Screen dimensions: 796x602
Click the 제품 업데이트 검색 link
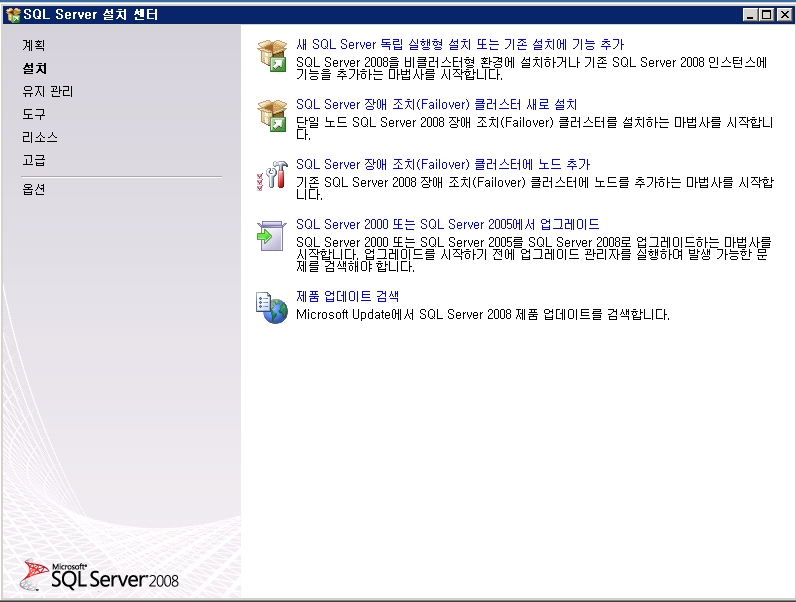348,296
